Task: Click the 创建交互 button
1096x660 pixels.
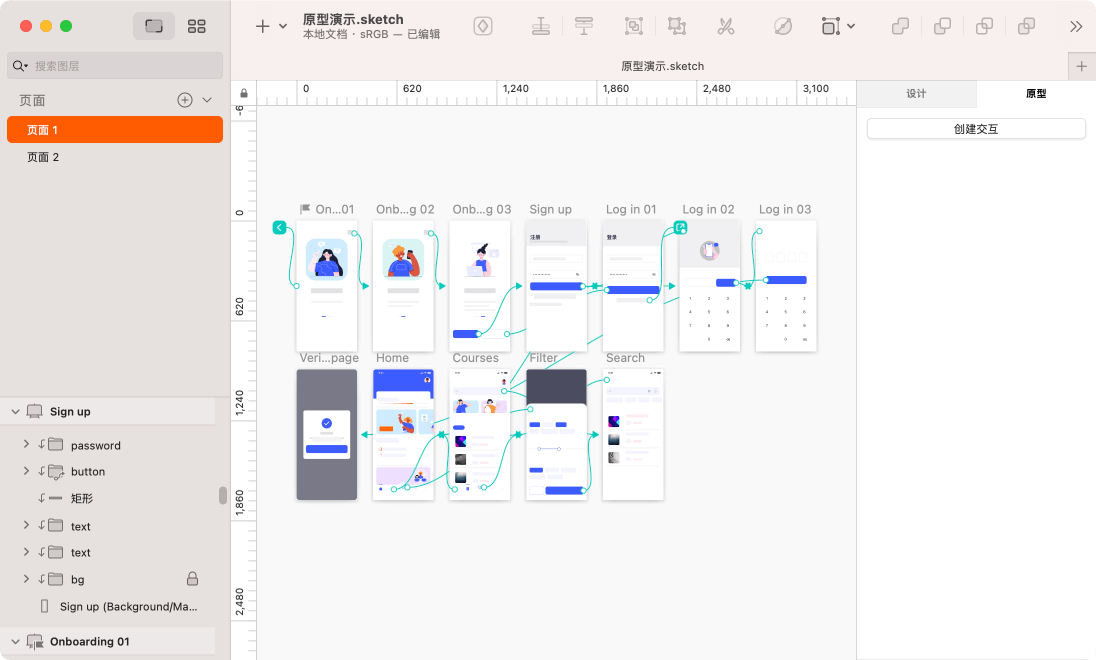Action: click(976, 129)
